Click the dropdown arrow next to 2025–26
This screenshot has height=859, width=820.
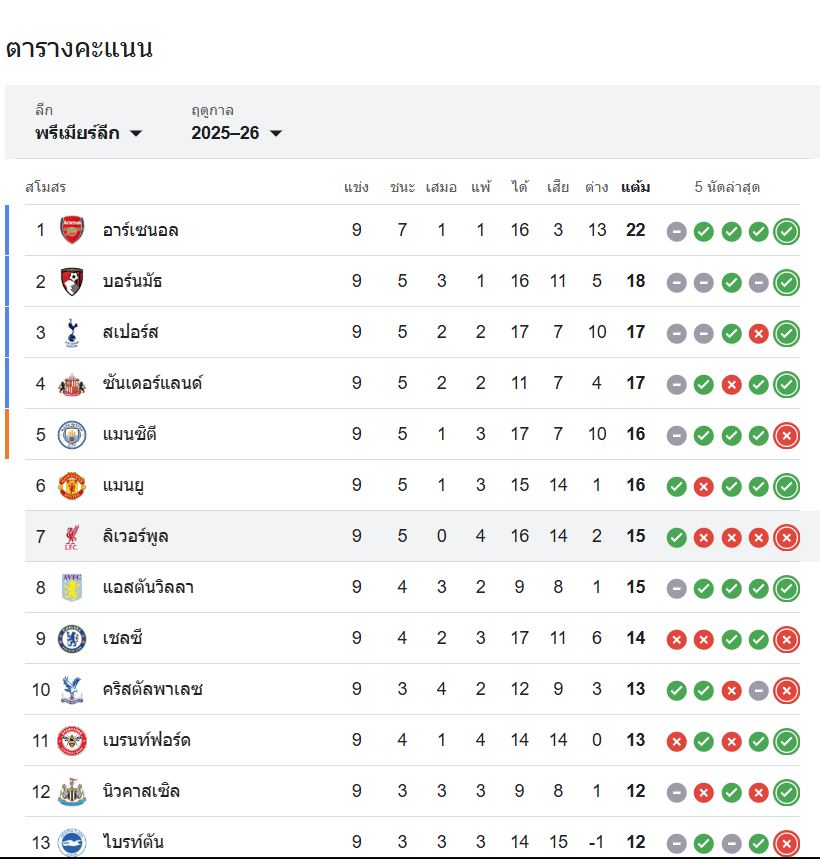(x=276, y=134)
